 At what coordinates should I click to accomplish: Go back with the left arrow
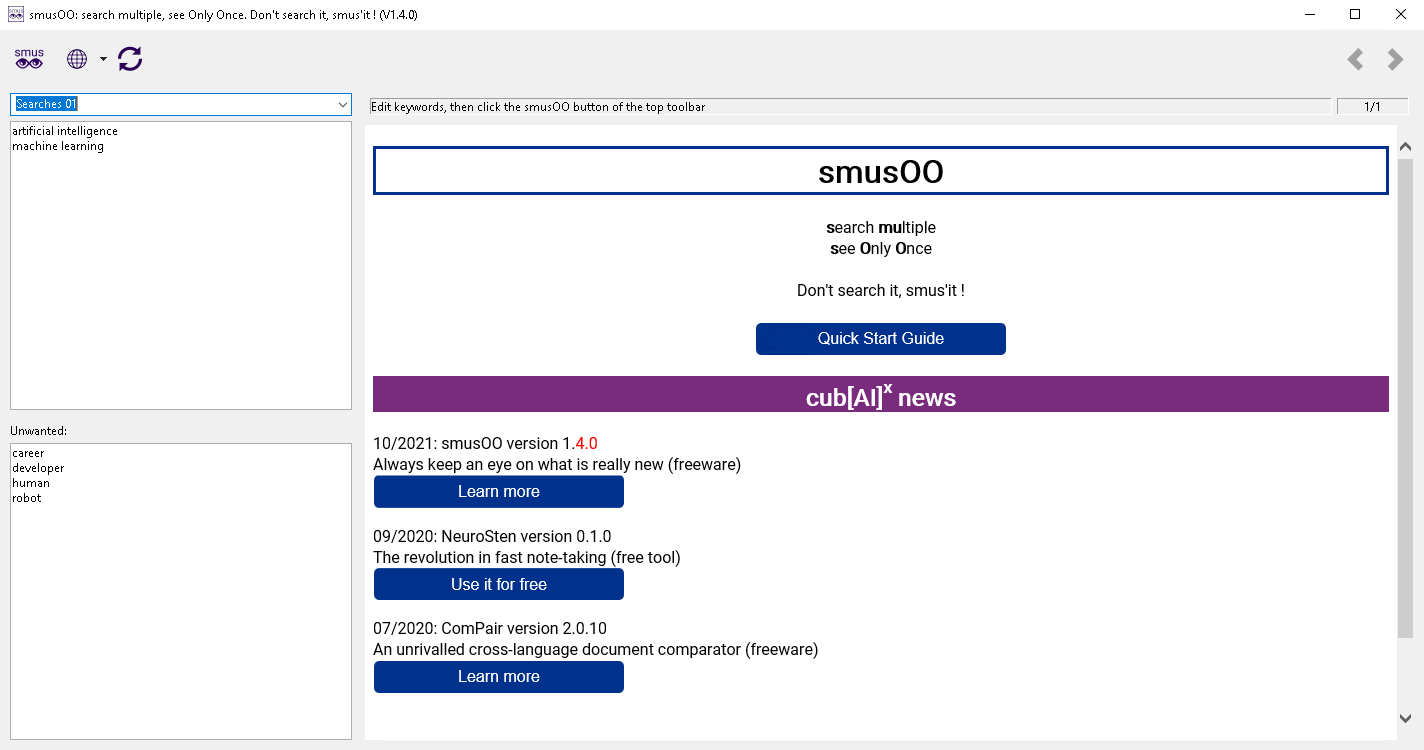point(1355,60)
